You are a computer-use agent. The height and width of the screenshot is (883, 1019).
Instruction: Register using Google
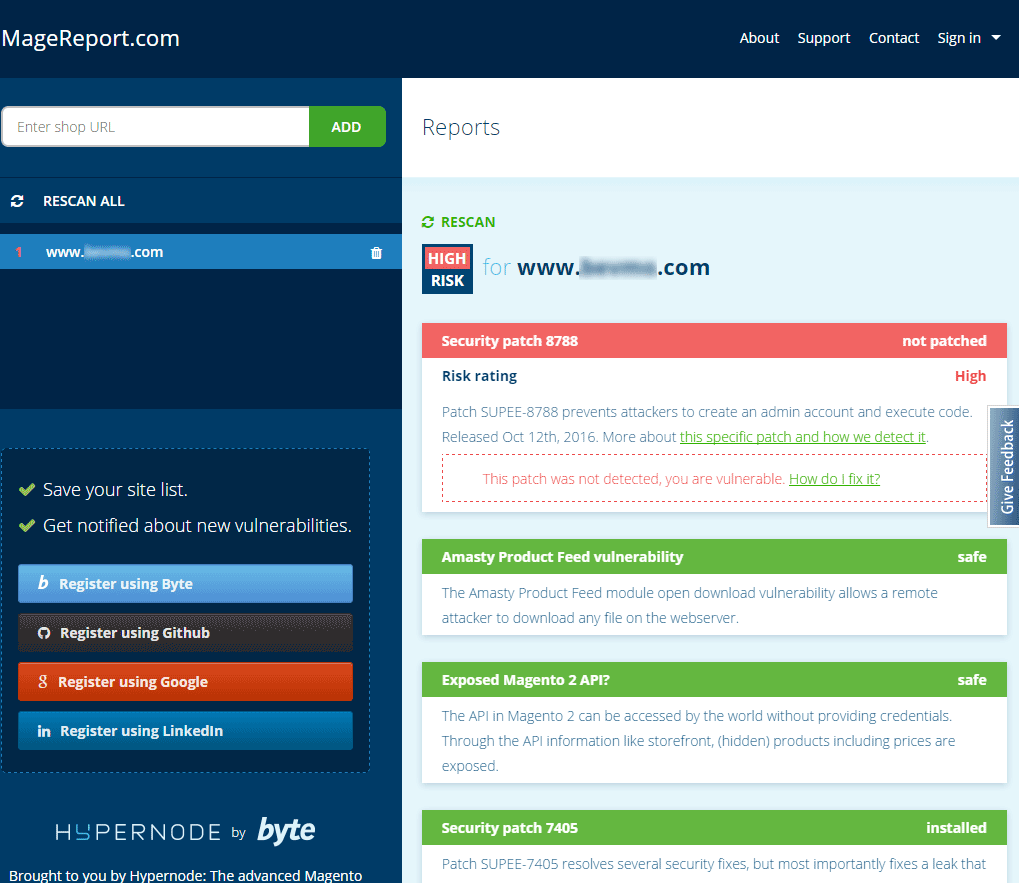pyautogui.click(x=185, y=682)
